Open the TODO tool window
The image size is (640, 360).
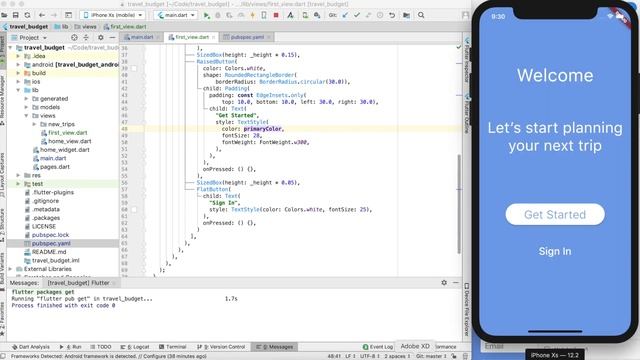click(x=100, y=347)
